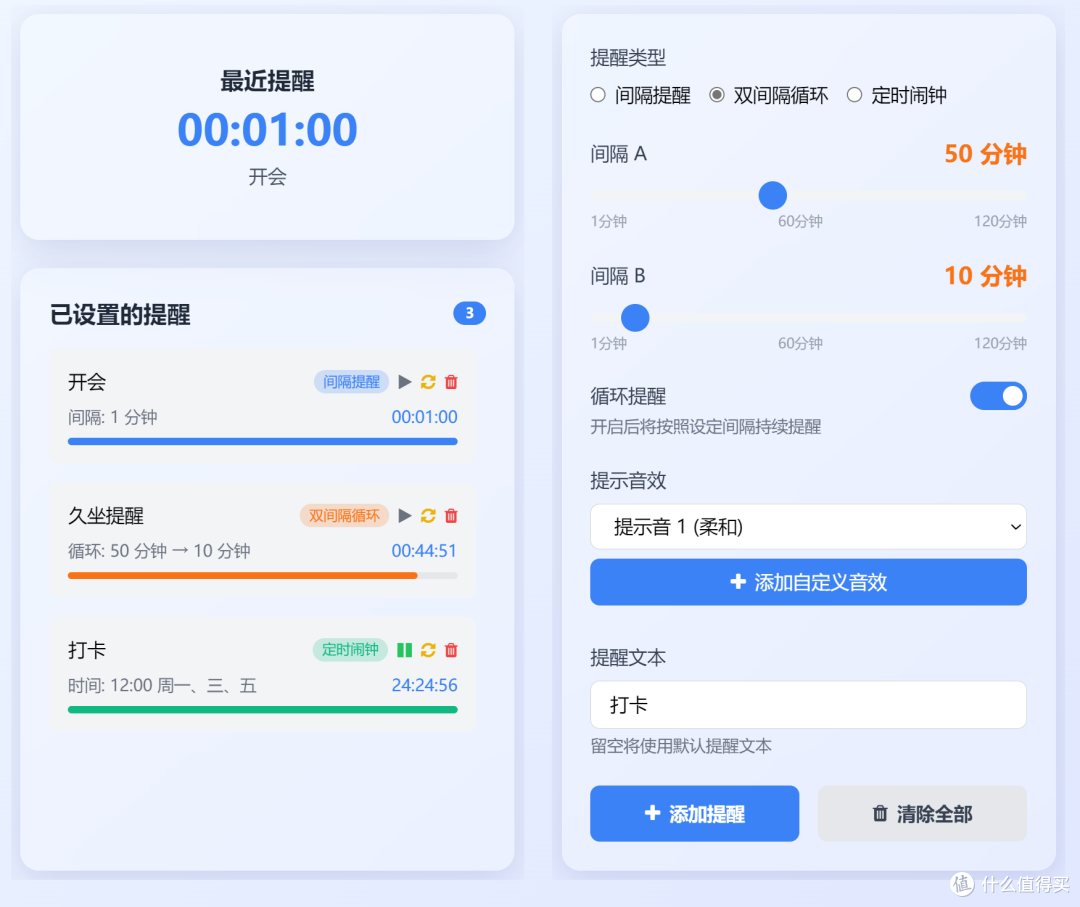
Task: Click the 间隔 B slider handle
Action: pyautogui.click(x=635, y=317)
